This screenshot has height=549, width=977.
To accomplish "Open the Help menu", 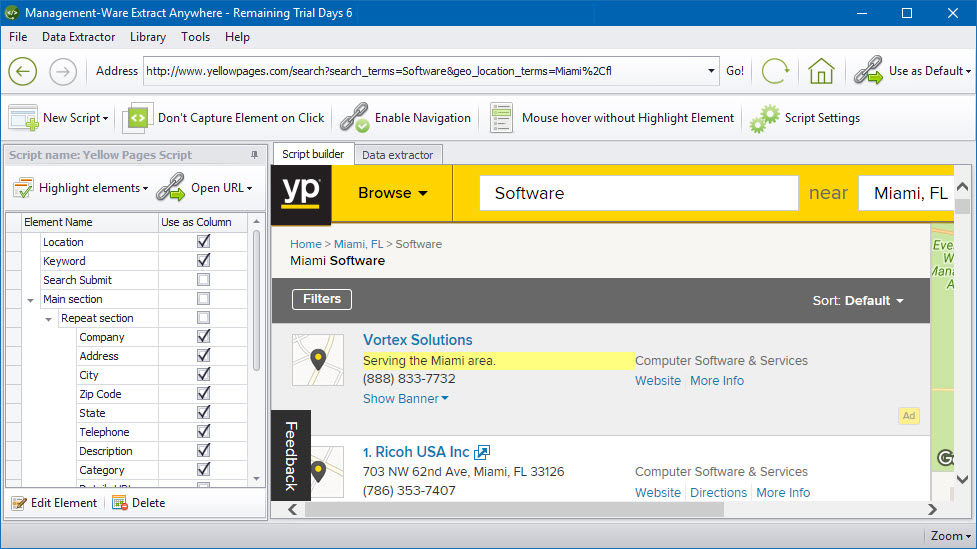I will [237, 37].
